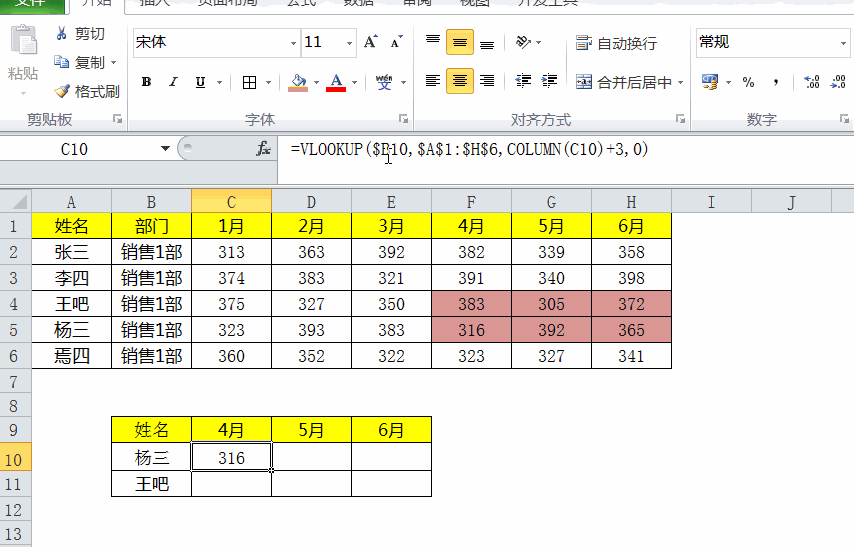
Task: Toggle Underline formatting
Action: pyautogui.click(x=200, y=82)
